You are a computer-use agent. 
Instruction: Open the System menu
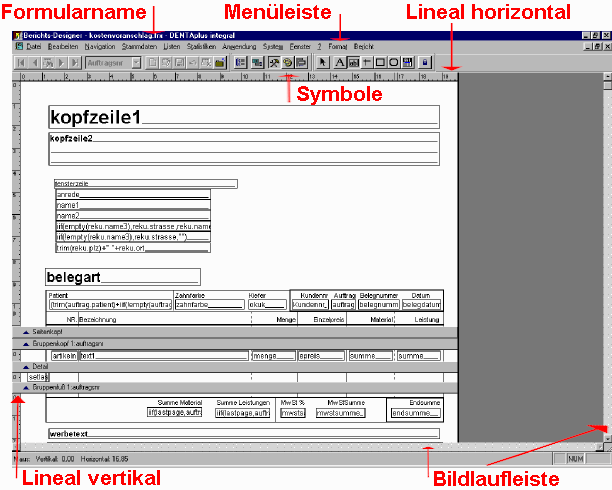[273, 46]
